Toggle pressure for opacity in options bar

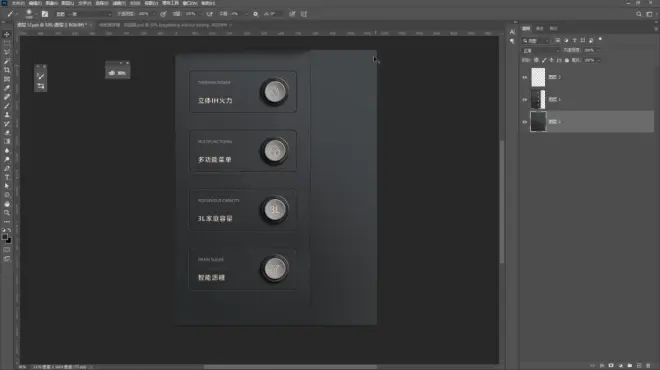pos(163,14)
